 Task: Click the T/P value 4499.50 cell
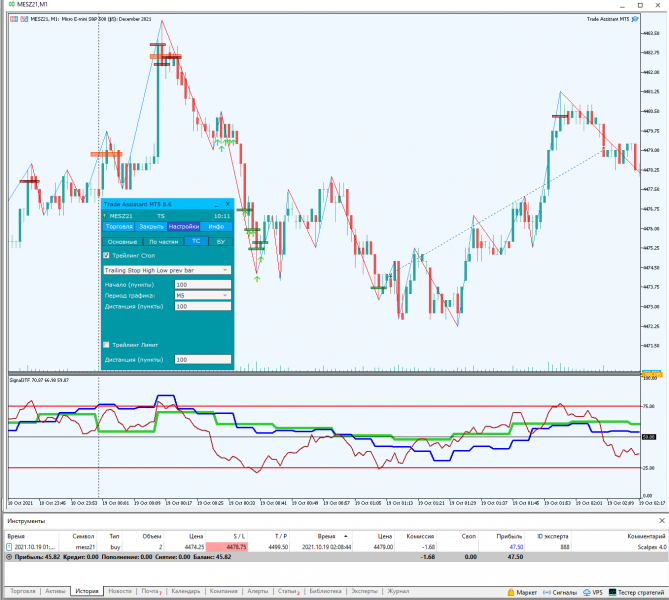point(278,547)
